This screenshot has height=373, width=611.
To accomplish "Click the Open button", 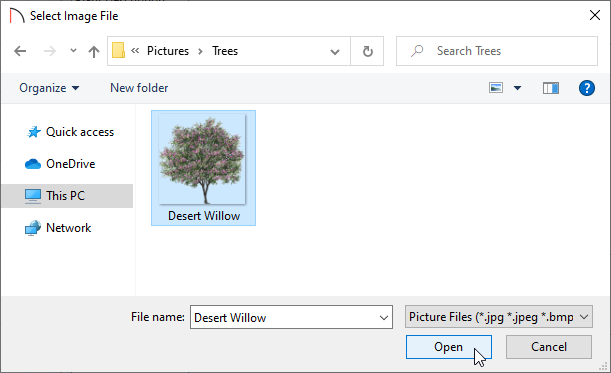I will tap(449, 347).
